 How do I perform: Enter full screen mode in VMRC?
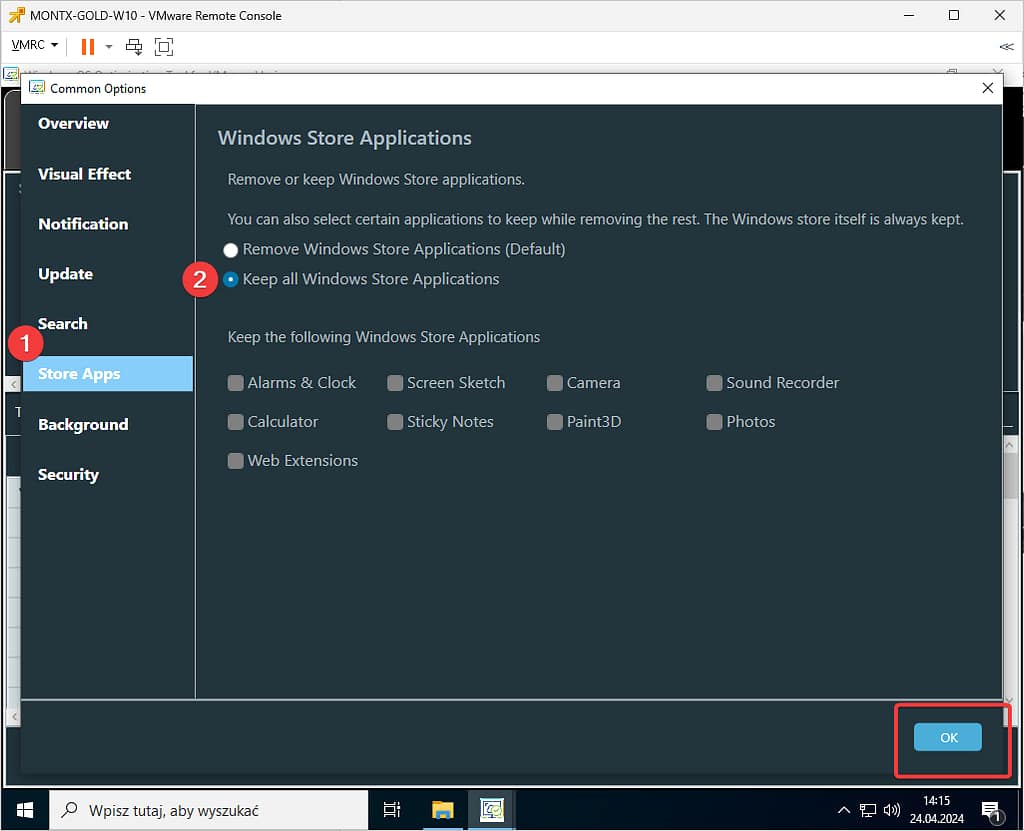tap(163, 46)
